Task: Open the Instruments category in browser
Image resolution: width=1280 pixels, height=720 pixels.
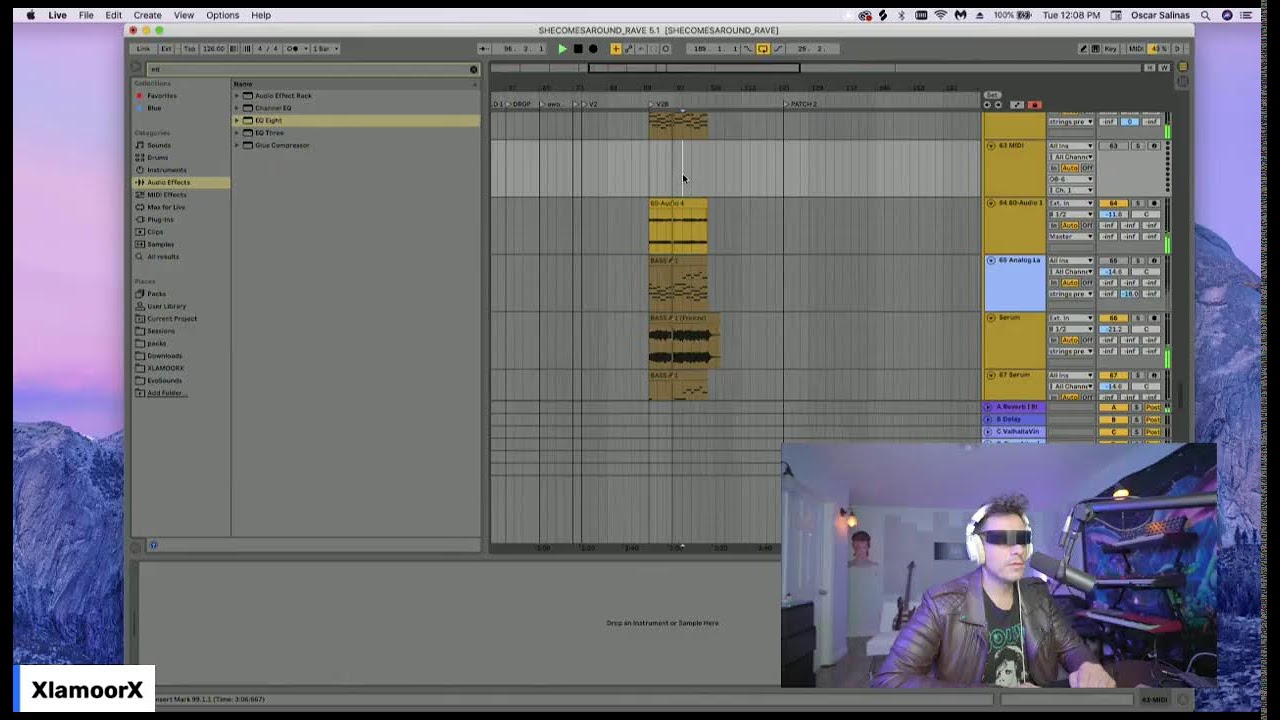Action: point(166,170)
